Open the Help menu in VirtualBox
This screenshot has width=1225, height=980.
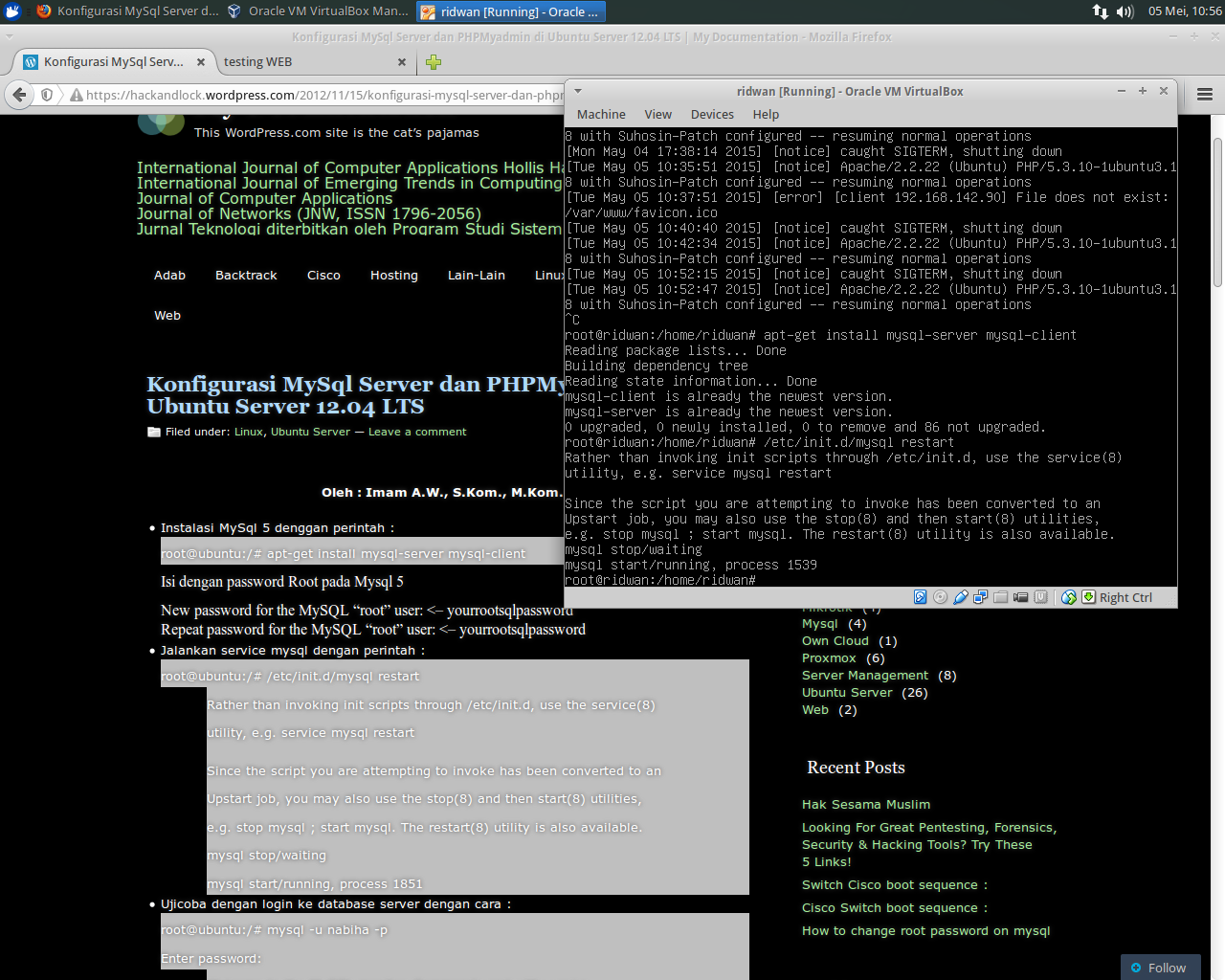tap(766, 114)
